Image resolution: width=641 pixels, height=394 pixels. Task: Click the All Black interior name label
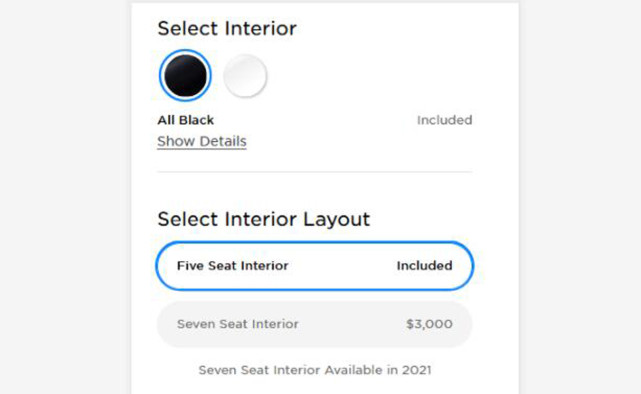[186, 120]
